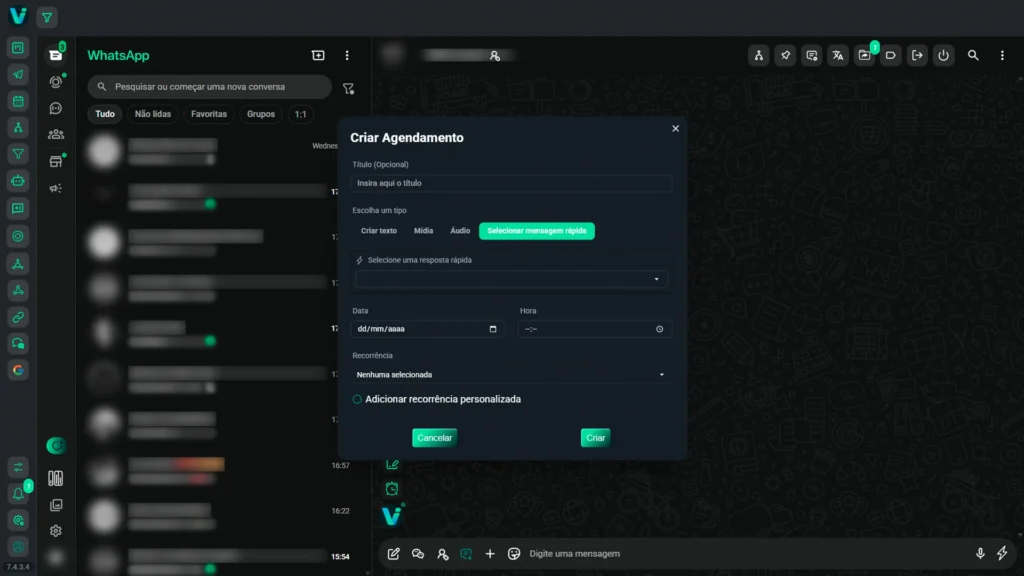Click the power icon in chat header
This screenshot has width=1024, height=576.
tap(943, 56)
